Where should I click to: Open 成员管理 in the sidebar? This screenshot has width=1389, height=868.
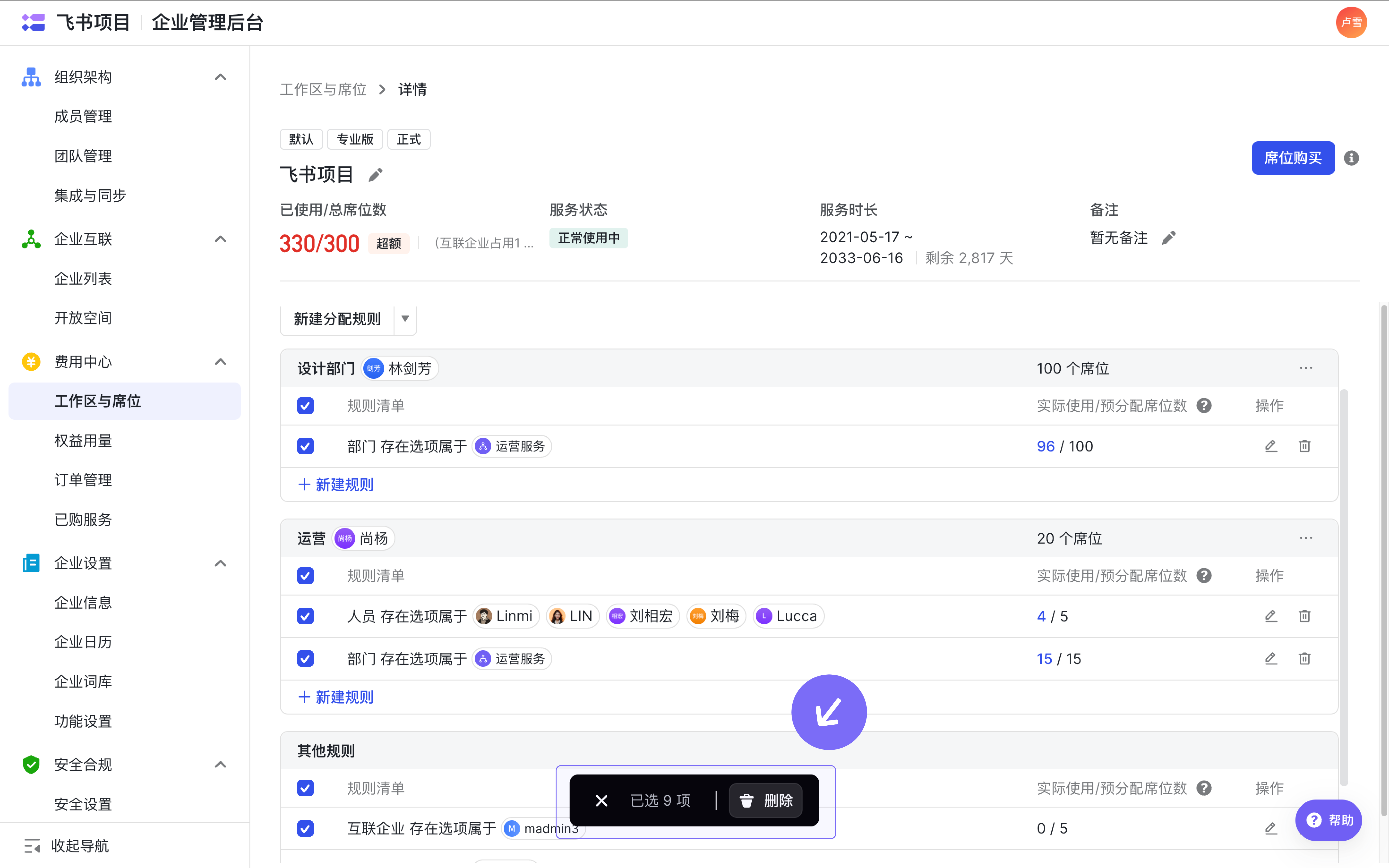(x=83, y=117)
